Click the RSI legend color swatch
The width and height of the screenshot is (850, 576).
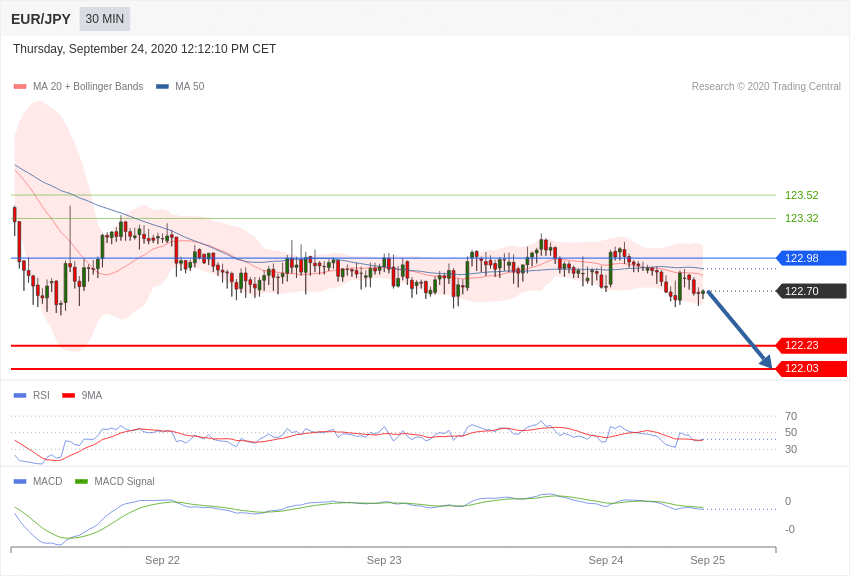20,396
